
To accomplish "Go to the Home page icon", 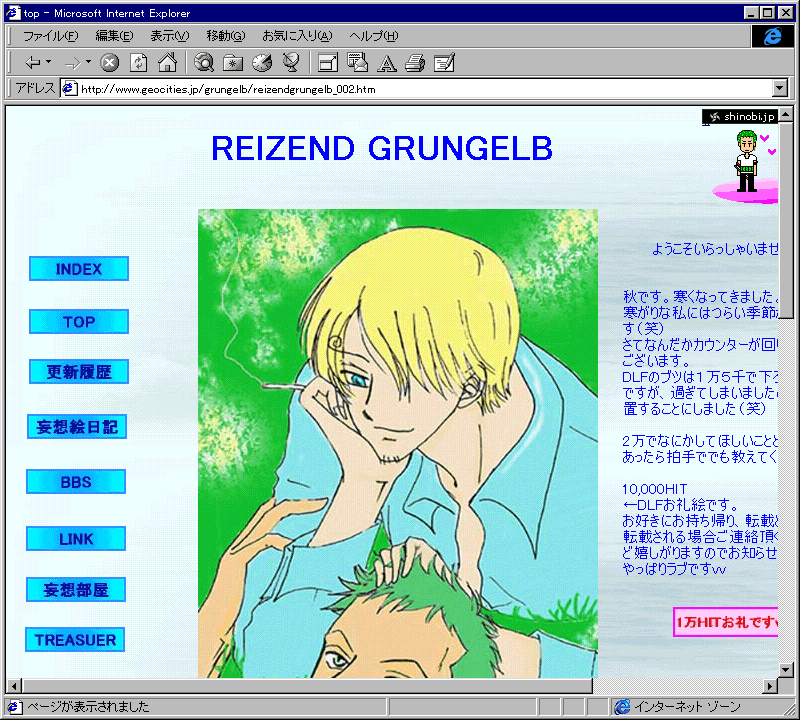I will [167, 63].
